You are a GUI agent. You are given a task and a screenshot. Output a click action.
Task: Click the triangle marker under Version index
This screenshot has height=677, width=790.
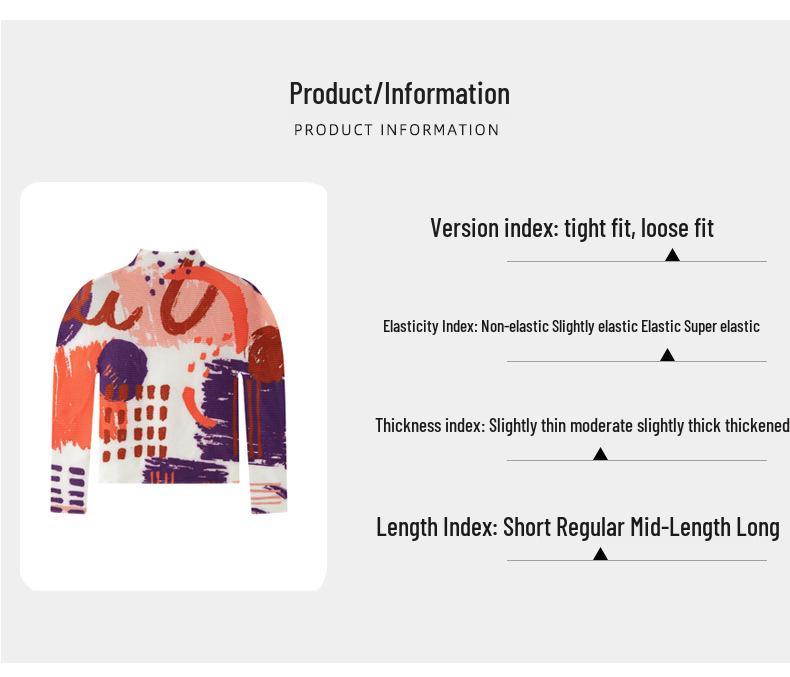[x=672, y=256]
